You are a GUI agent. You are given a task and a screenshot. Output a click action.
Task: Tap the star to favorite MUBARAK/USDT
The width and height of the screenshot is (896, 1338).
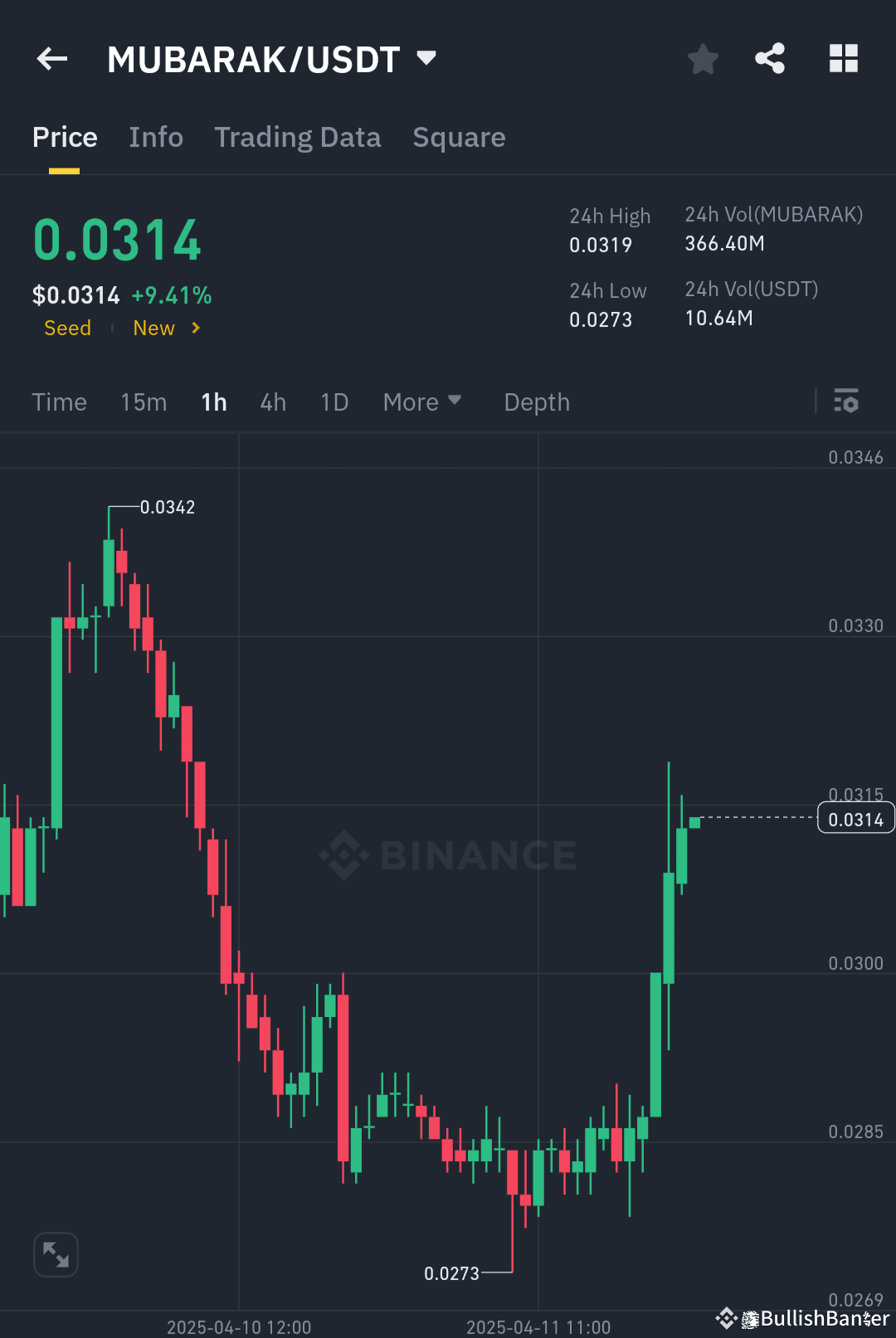[x=703, y=58]
